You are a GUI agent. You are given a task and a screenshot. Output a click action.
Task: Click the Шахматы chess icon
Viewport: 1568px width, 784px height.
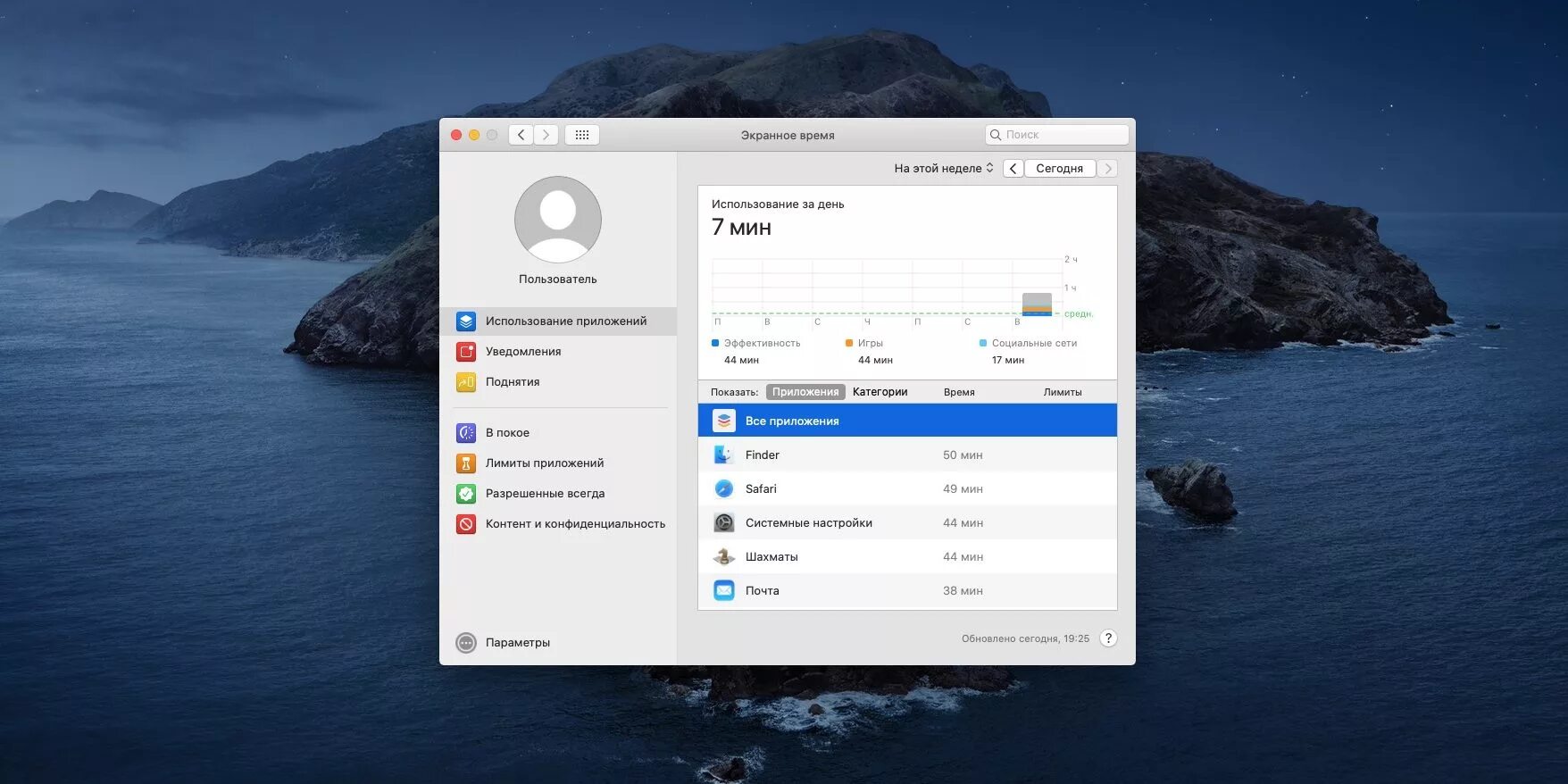pos(724,557)
